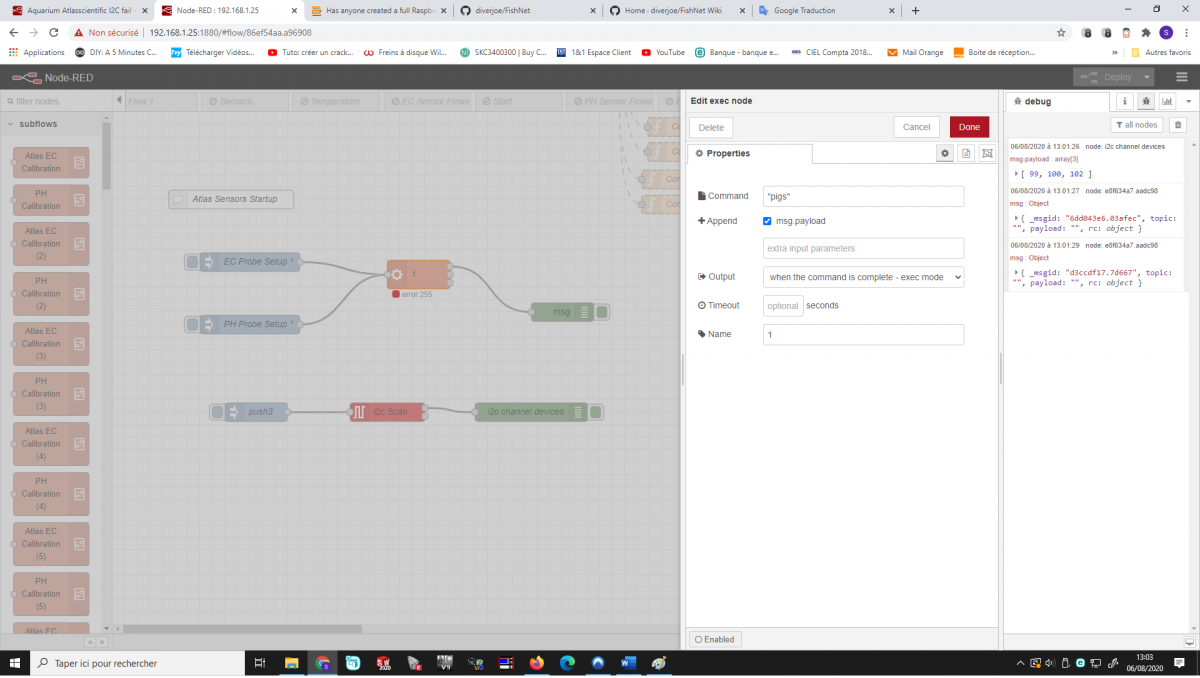Expand the Deploy options arrow
The width and height of the screenshot is (1200, 678).
click(1146, 77)
